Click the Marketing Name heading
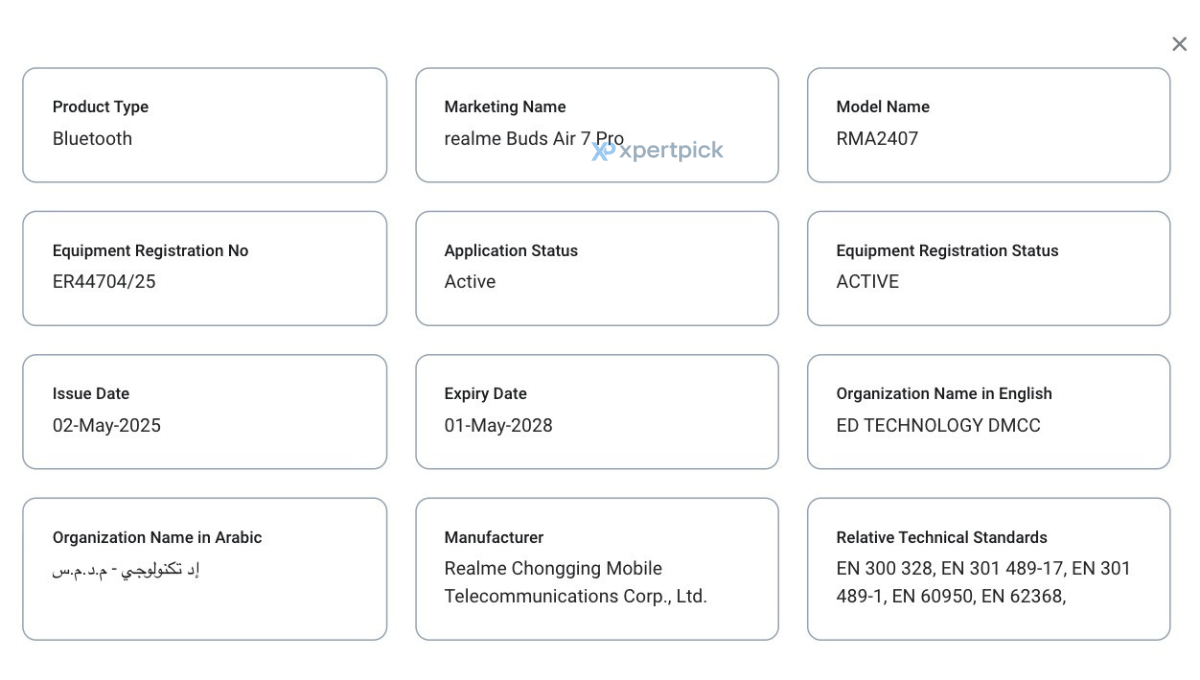Image resolution: width=1200 pixels, height=680 pixels. click(x=505, y=107)
